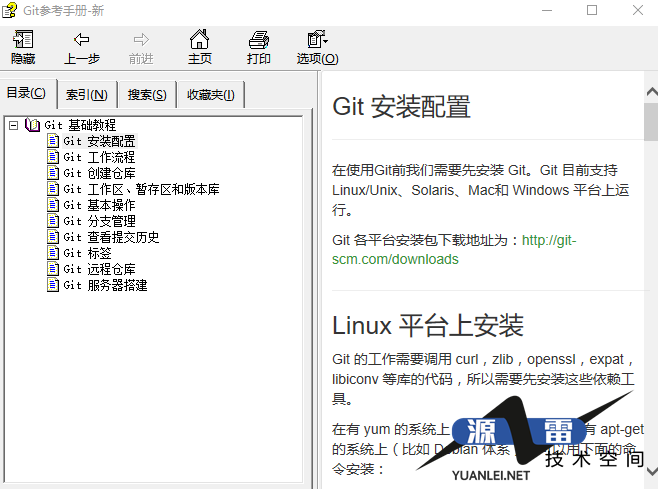Click the page icon beside Git 工作流程
Screen dimensions: 658x489
pos(53,157)
